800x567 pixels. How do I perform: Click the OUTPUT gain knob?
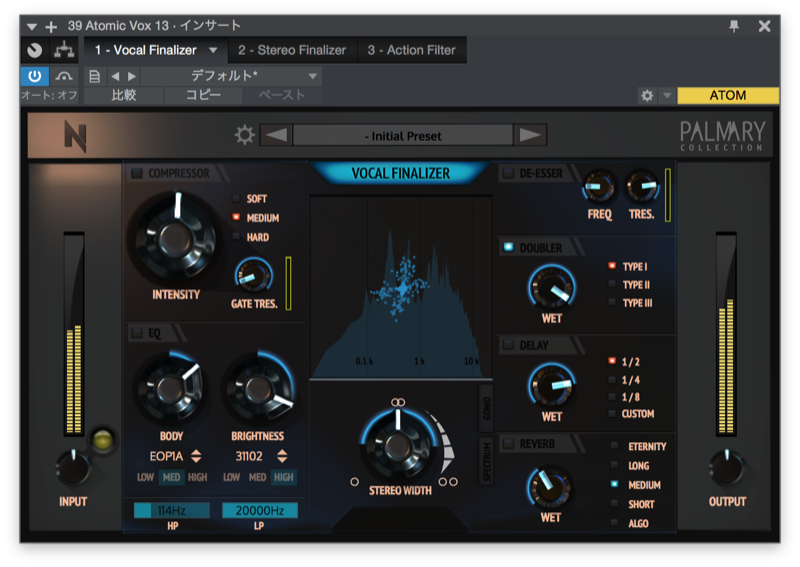(727, 467)
